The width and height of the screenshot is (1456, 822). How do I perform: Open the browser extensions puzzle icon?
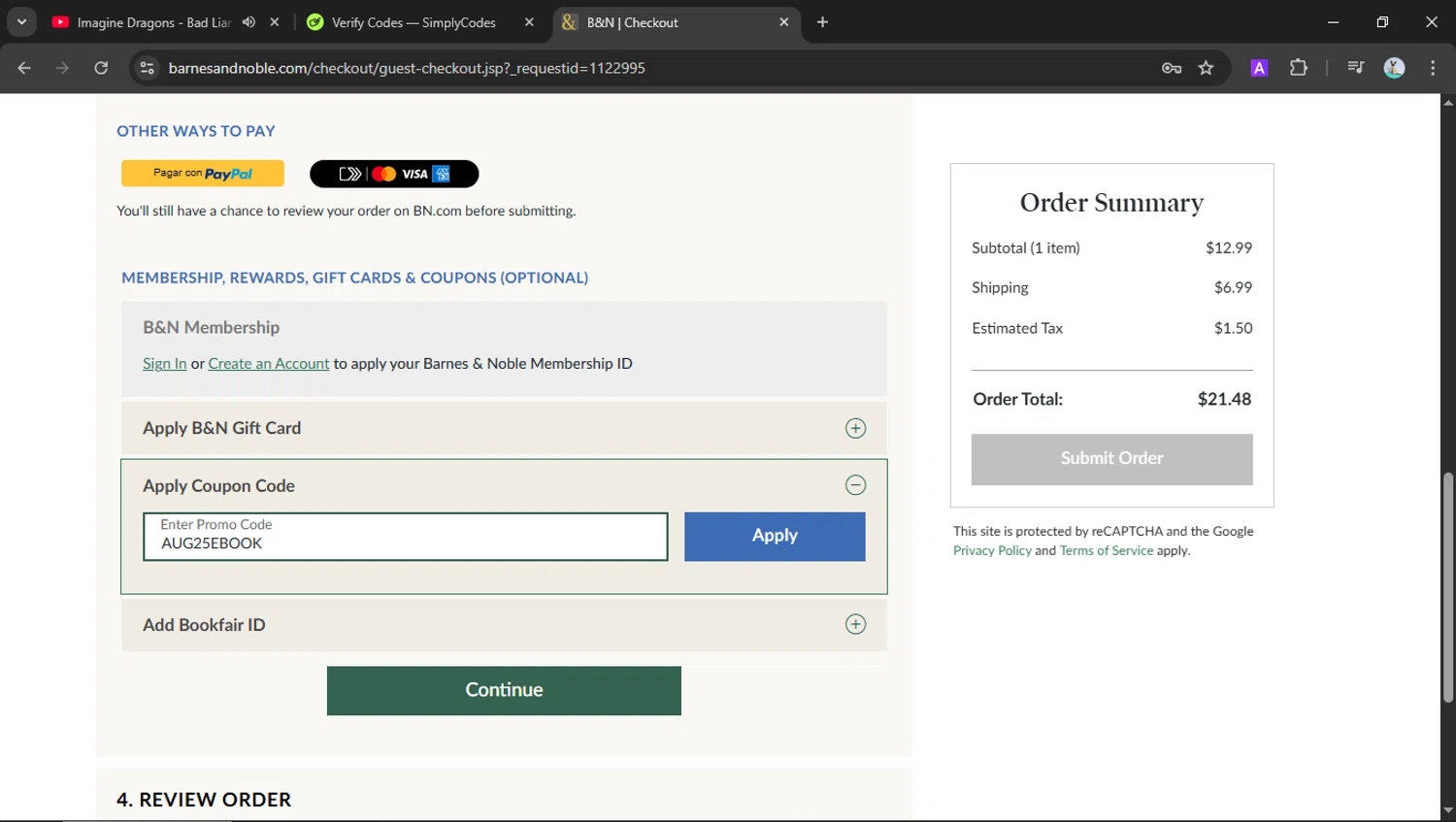1298,68
